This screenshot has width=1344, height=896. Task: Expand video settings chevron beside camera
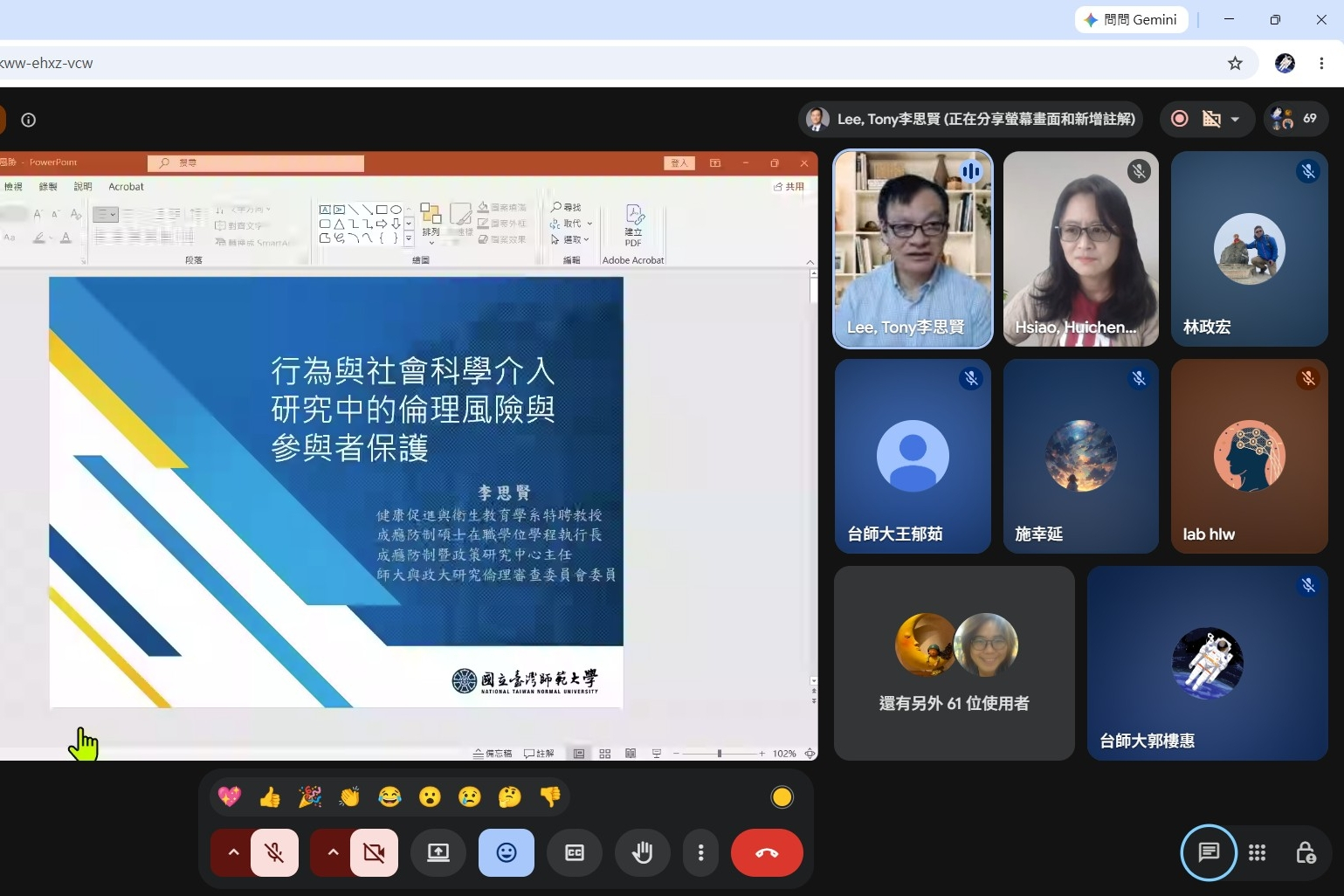coord(332,852)
